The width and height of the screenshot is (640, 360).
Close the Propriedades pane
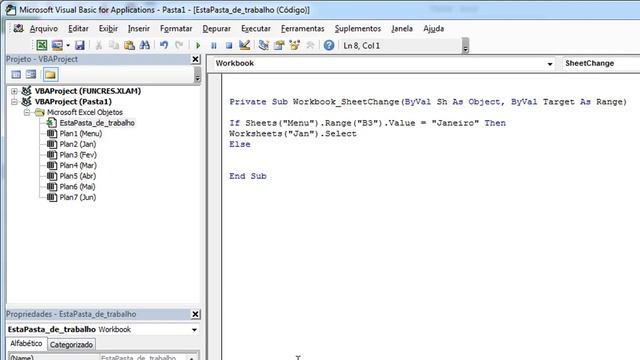pos(196,314)
